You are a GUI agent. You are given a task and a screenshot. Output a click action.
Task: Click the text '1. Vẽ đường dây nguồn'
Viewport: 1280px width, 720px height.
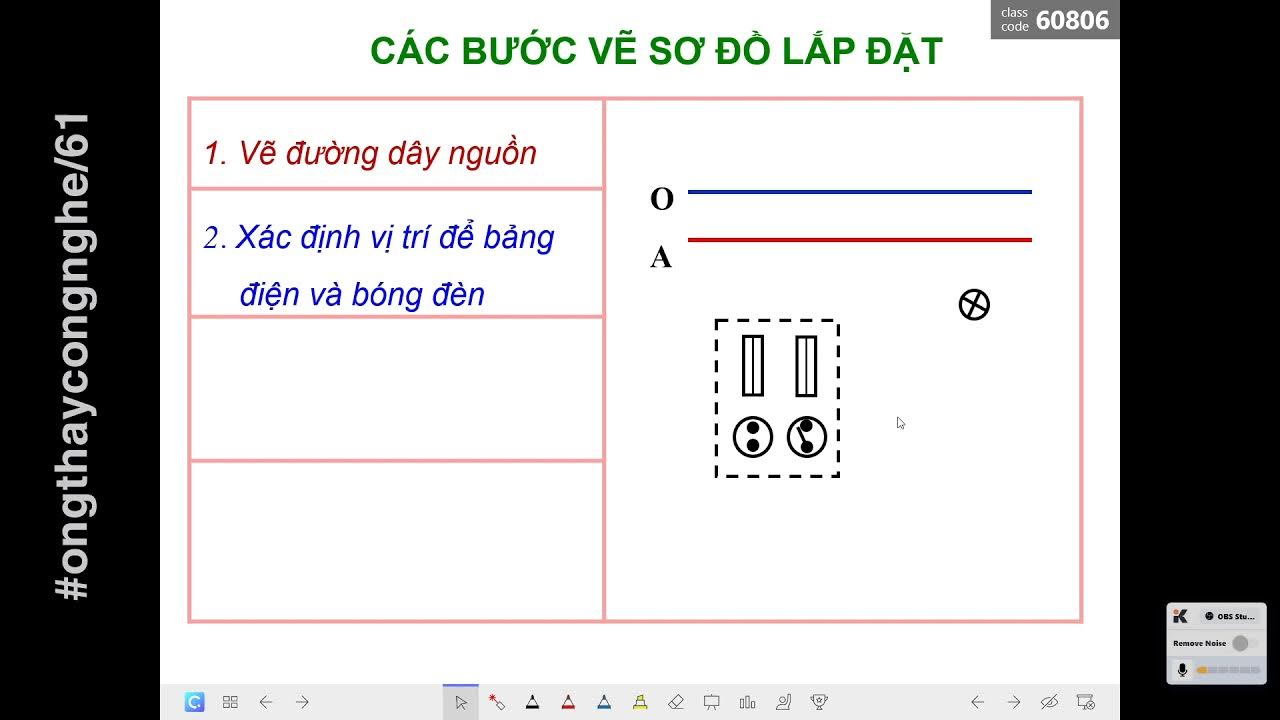370,153
